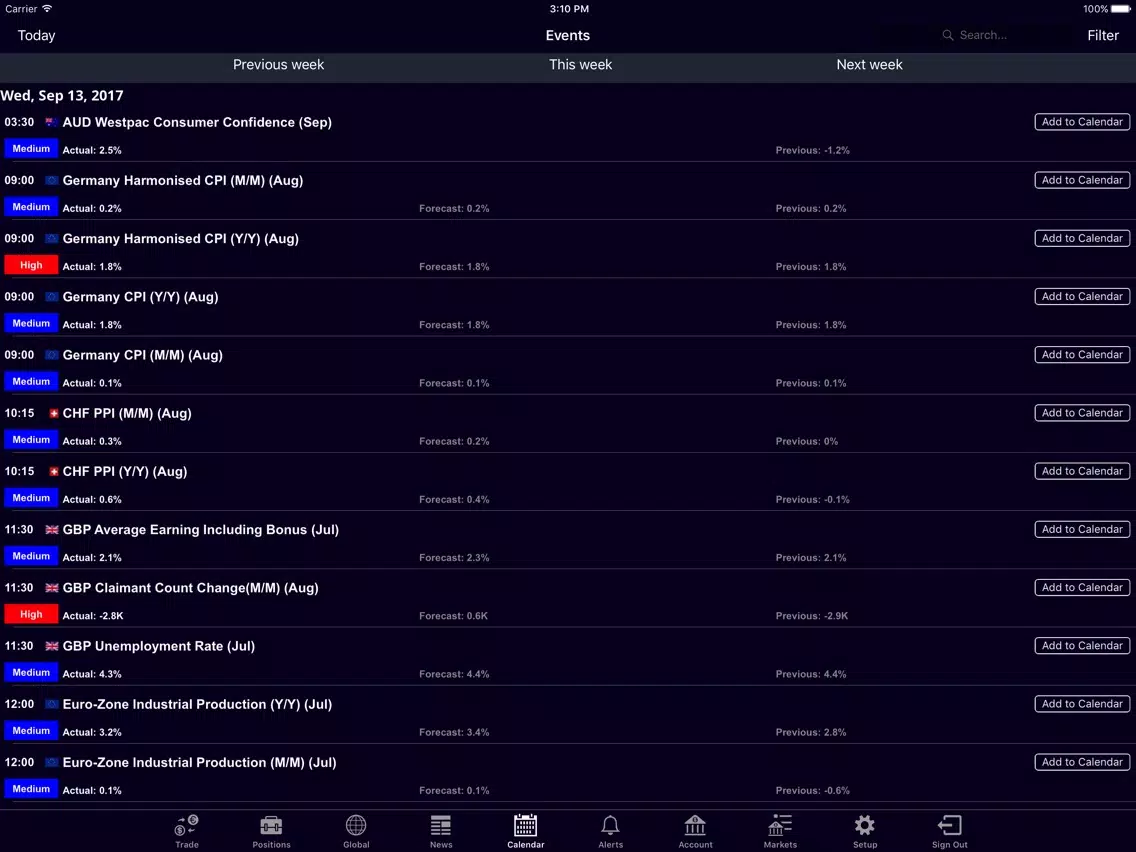The width and height of the screenshot is (1136, 852).
Task: Add GBP Unemployment Rate to calendar
Action: (x=1082, y=646)
